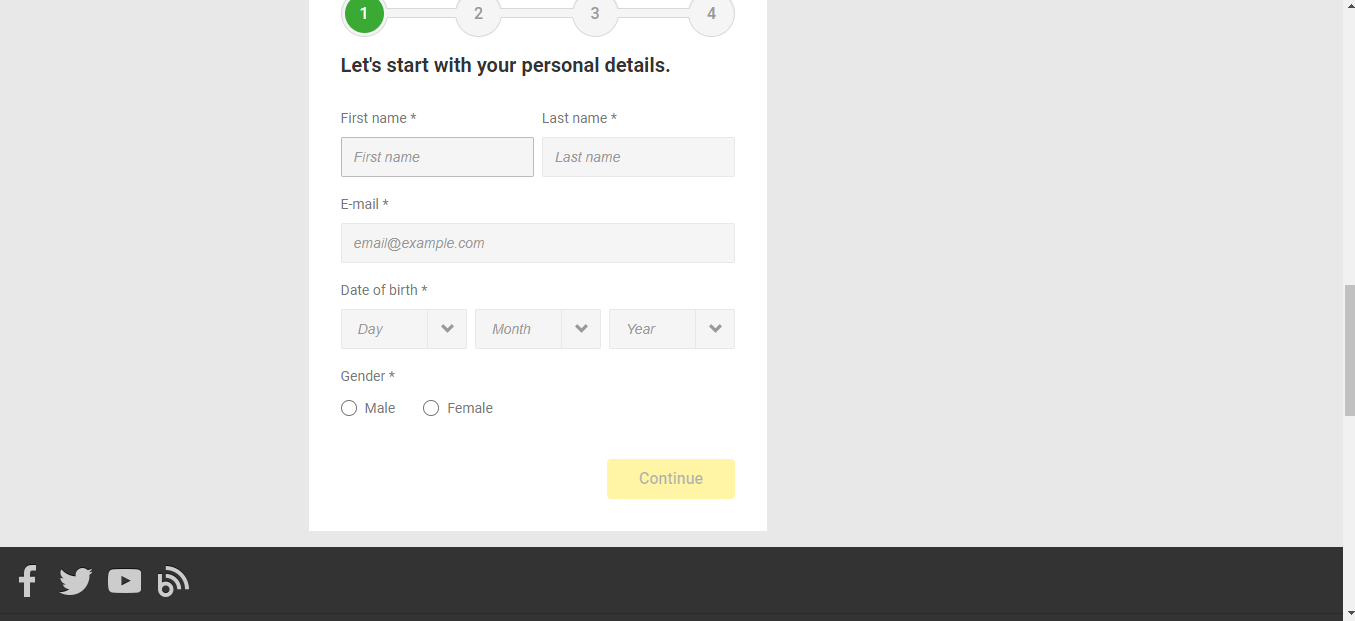Open the blog feed icon
The width and height of the screenshot is (1355, 621).
(x=173, y=581)
